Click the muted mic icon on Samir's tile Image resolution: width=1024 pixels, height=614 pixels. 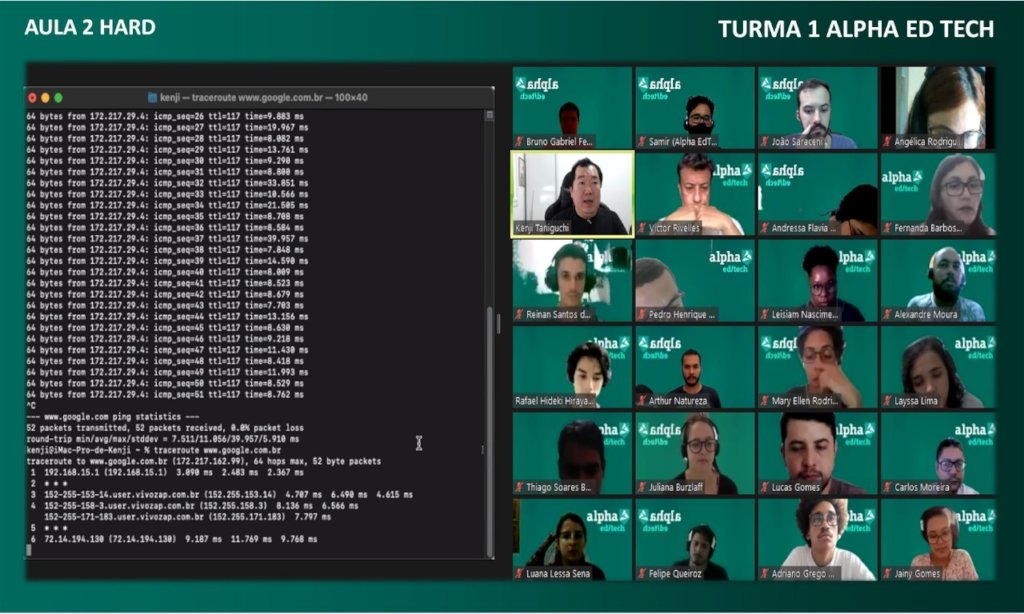point(642,140)
